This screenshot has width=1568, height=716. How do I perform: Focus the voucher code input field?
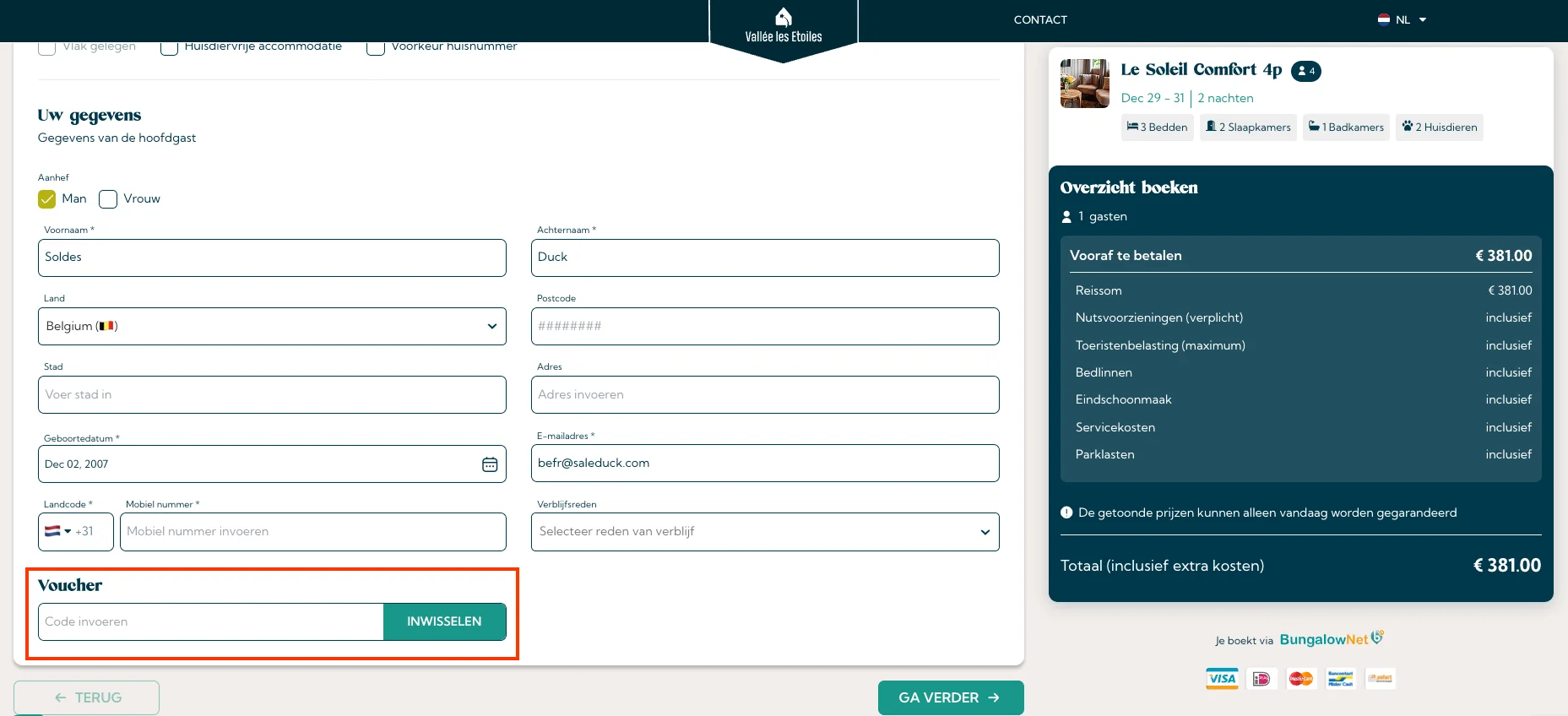coord(211,621)
